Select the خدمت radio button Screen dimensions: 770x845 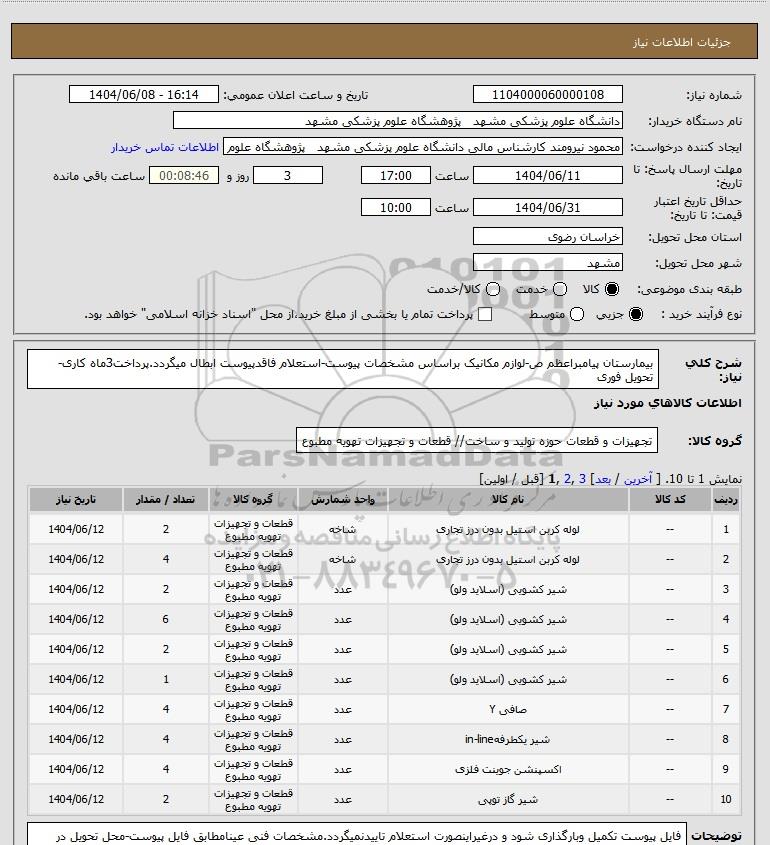point(560,289)
